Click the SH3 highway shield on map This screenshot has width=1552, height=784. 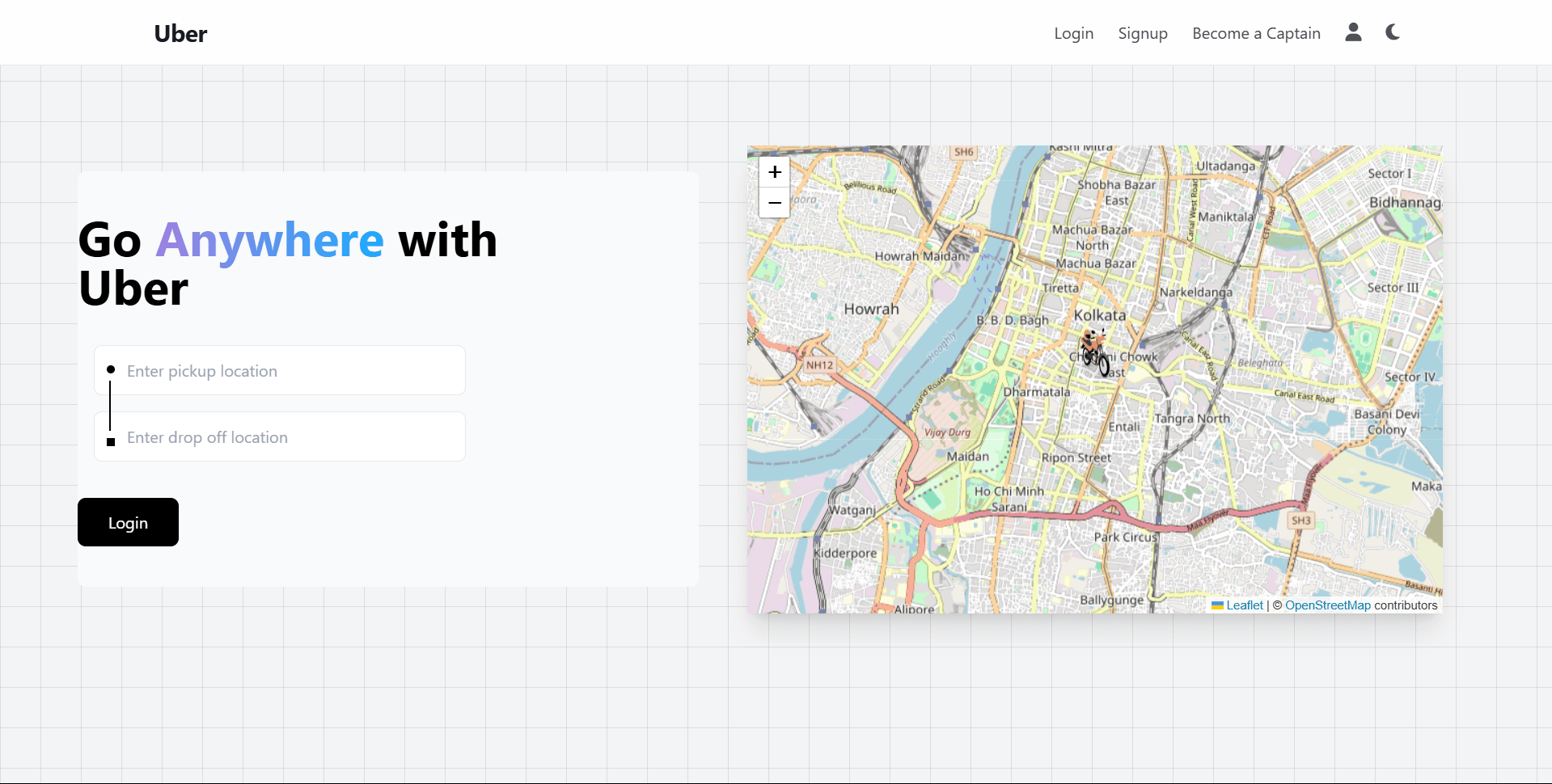tap(1300, 521)
